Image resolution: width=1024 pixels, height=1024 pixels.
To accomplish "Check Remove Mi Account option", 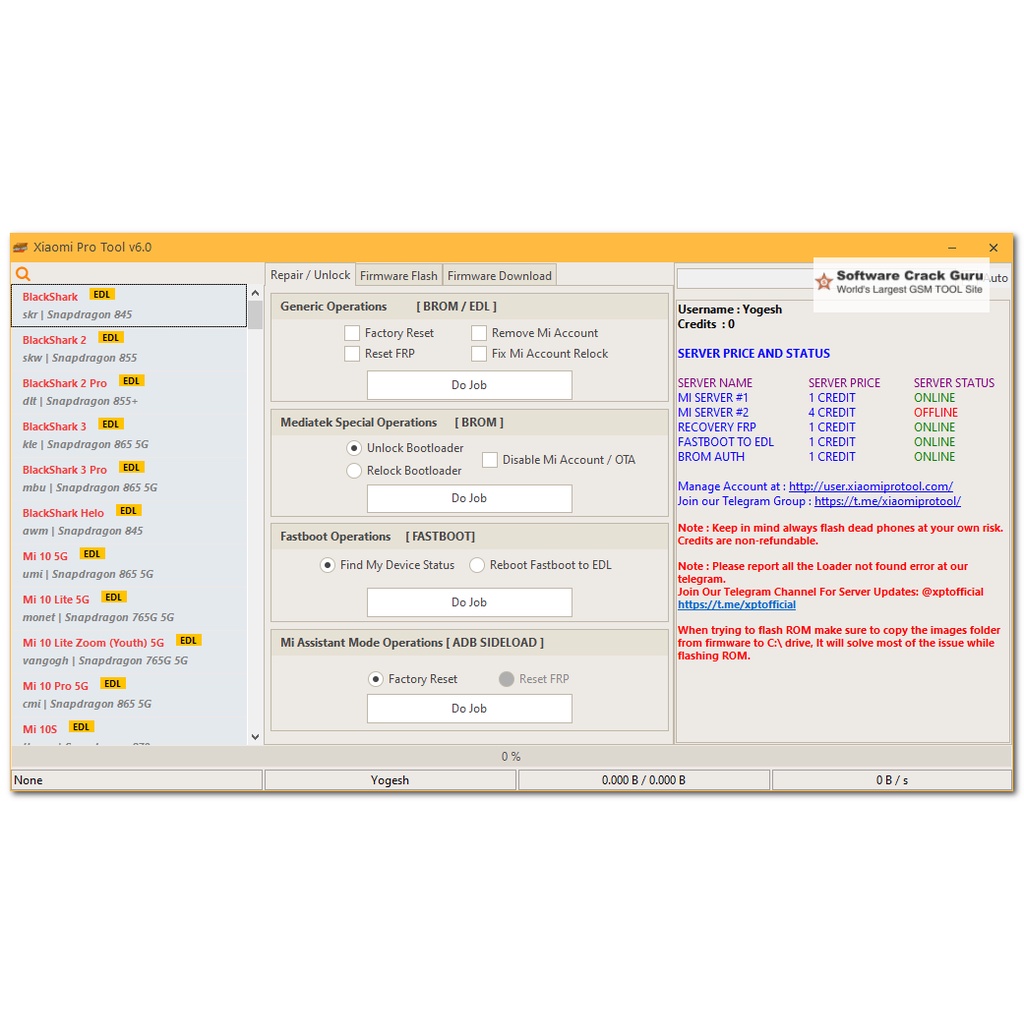I will pyautogui.click(x=479, y=333).
